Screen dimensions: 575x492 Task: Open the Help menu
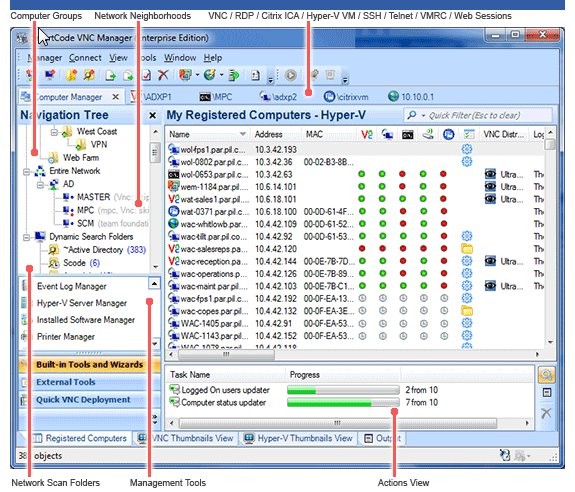pyautogui.click(x=213, y=58)
